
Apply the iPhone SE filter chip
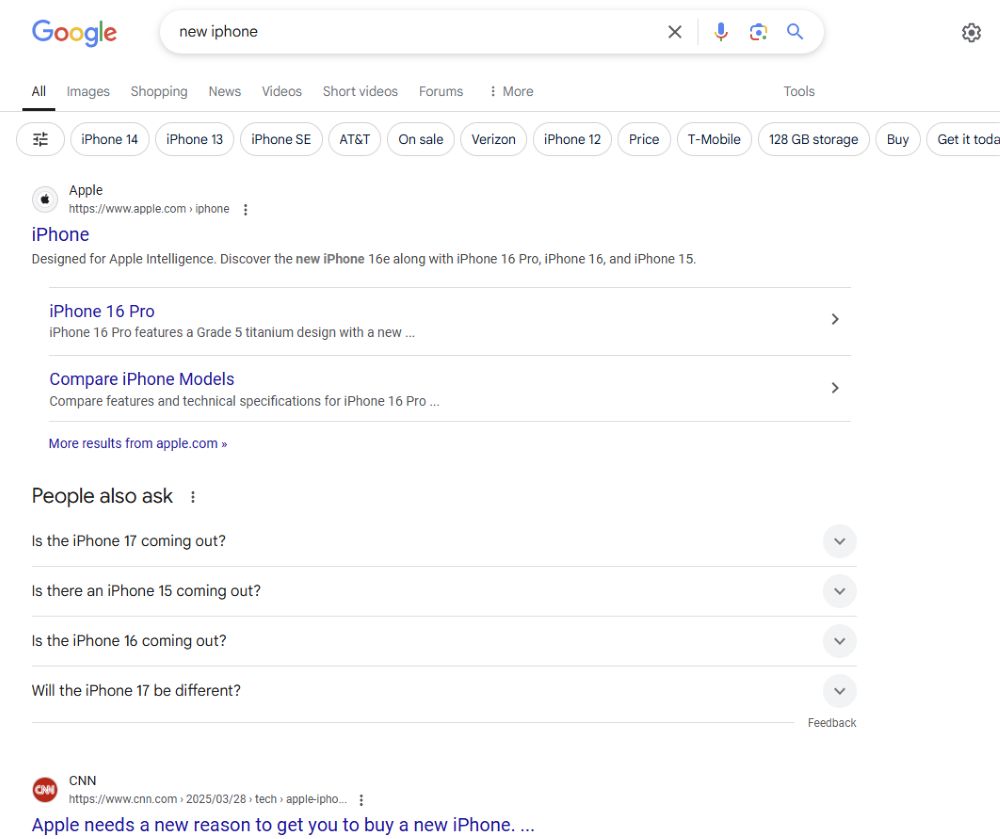pyautogui.click(x=281, y=139)
